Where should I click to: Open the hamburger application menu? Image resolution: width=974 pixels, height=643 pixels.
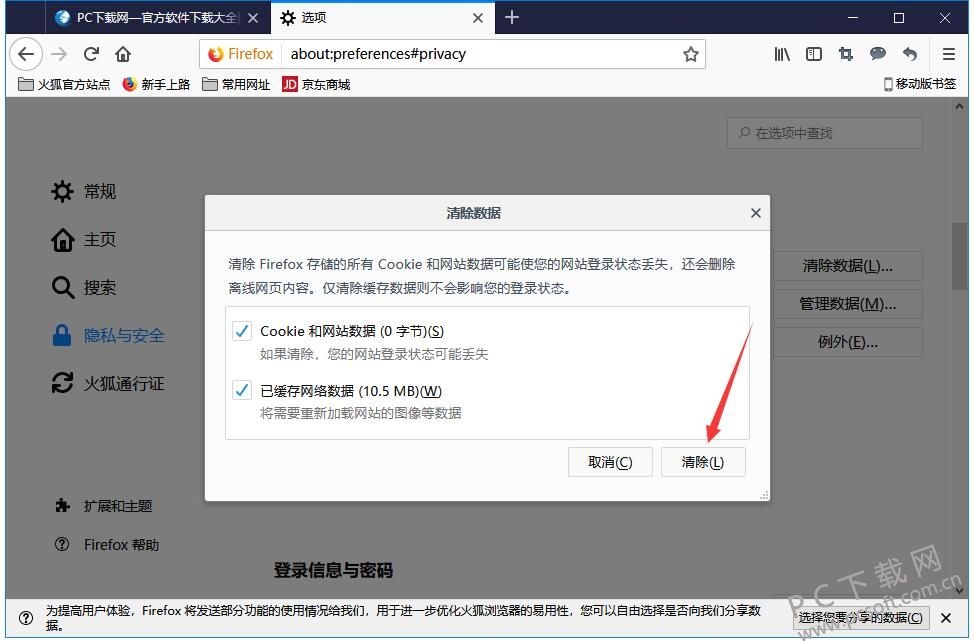949,54
